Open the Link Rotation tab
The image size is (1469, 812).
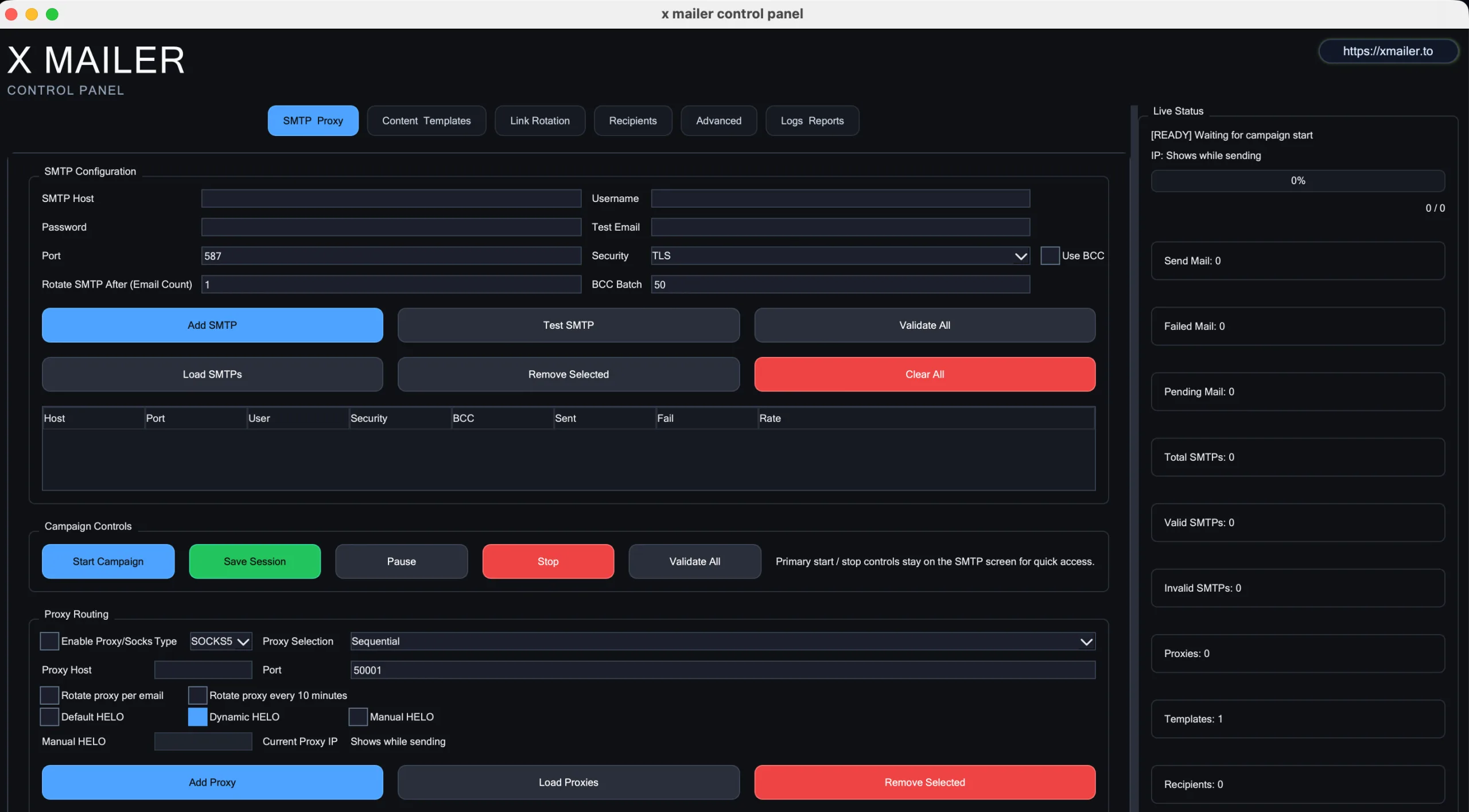[x=539, y=121]
